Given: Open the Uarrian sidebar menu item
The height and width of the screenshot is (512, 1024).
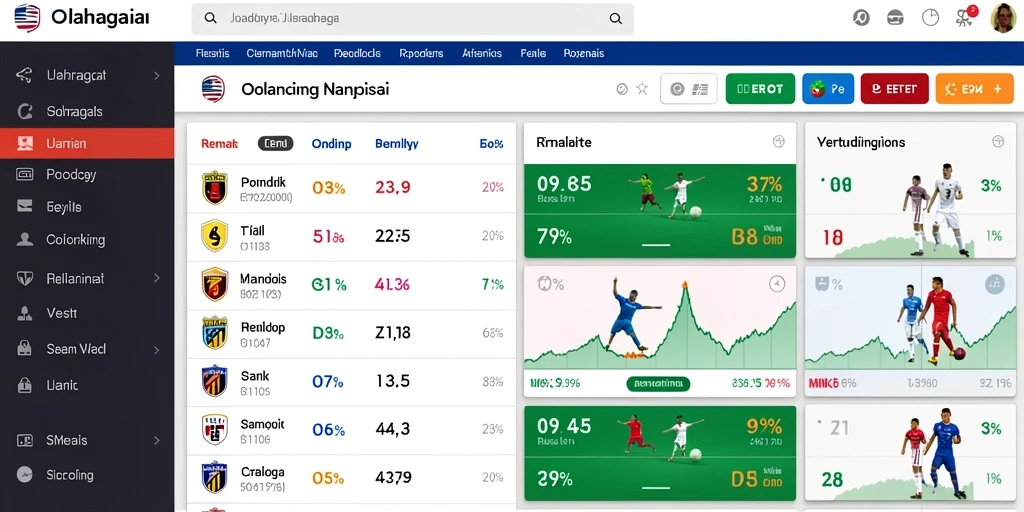Looking at the screenshot, I should 88,144.
